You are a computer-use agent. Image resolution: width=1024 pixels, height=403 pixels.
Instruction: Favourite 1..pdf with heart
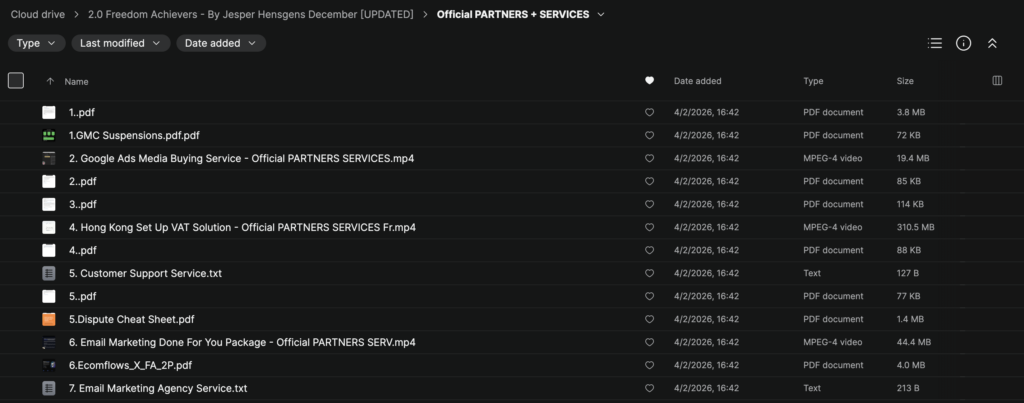(x=649, y=112)
